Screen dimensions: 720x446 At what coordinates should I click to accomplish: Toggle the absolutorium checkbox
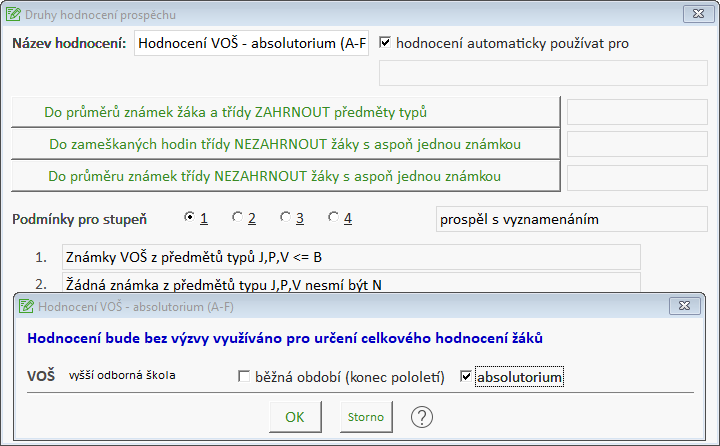pyautogui.click(x=466, y=377)
